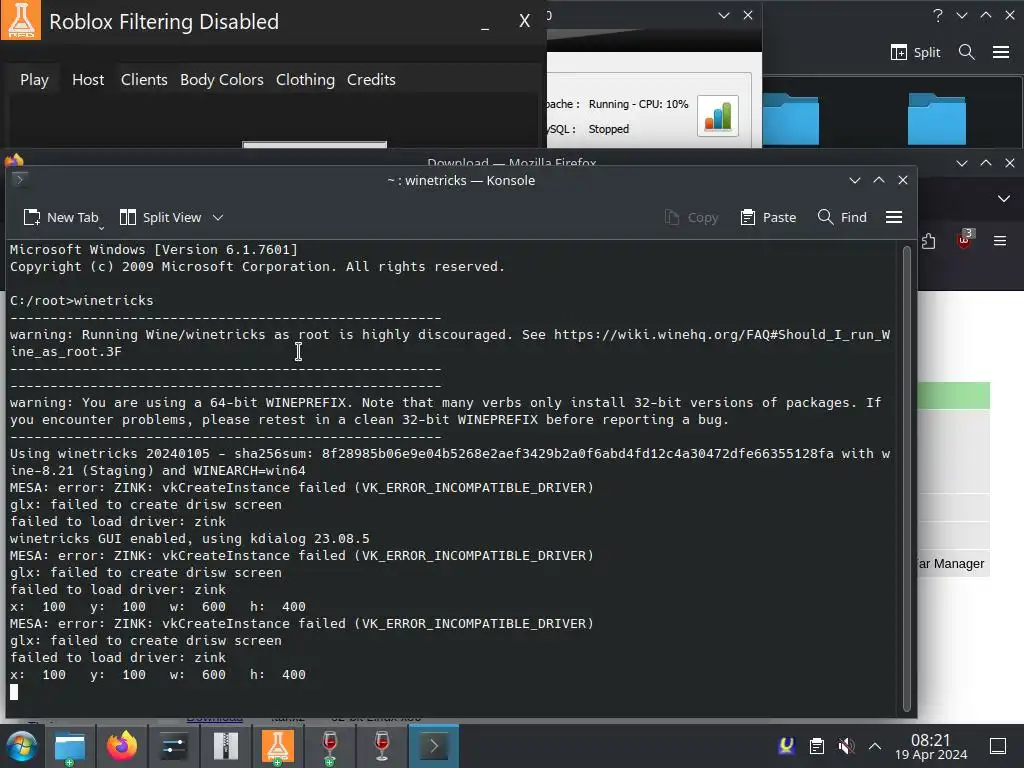Screen dimensions: 1024x768
Task: Switch to Firefox from taskbar
Action: [122, 746]
